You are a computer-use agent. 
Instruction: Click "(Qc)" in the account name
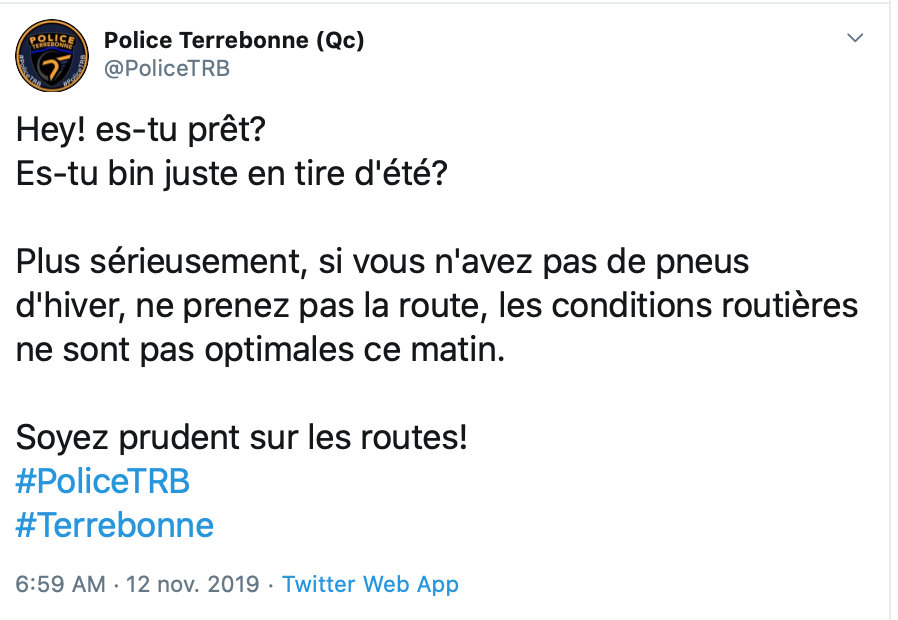(x=340, y=41)
